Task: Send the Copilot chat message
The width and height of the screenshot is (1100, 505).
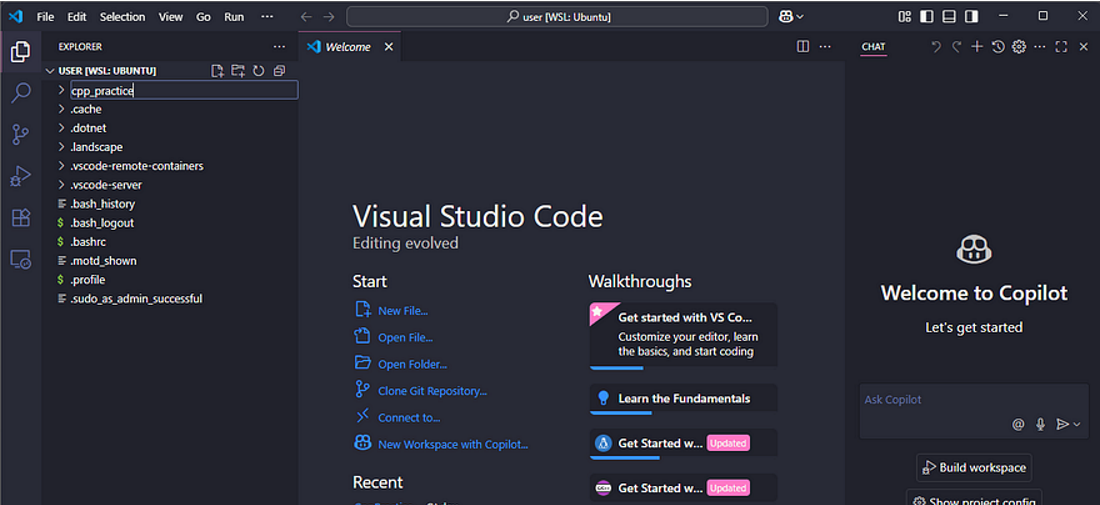Action: (x=1063, y=424)
